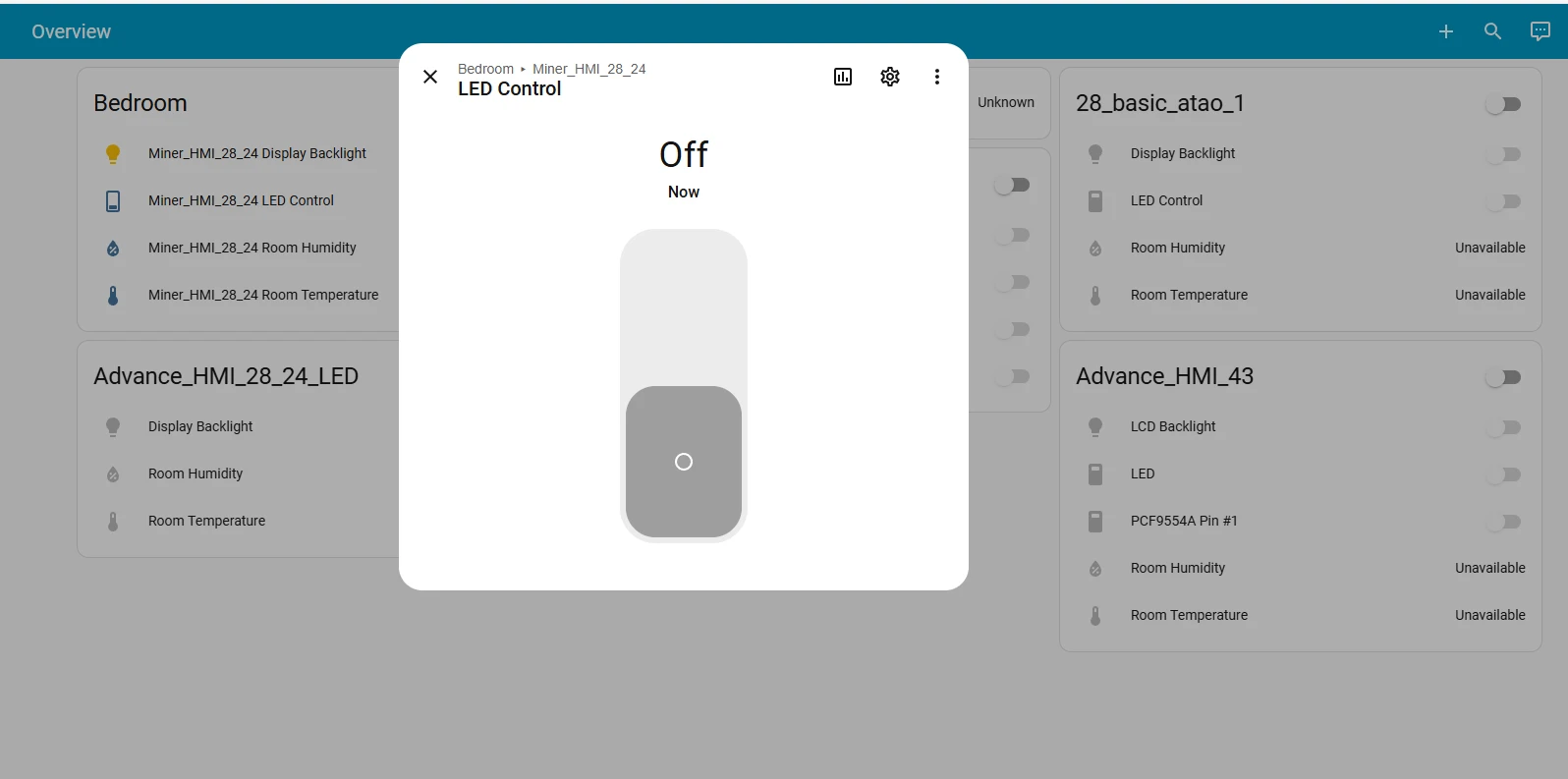Click the search icon in header
This screenshot has height=779, width=1568.
(x=1492, y=31)
